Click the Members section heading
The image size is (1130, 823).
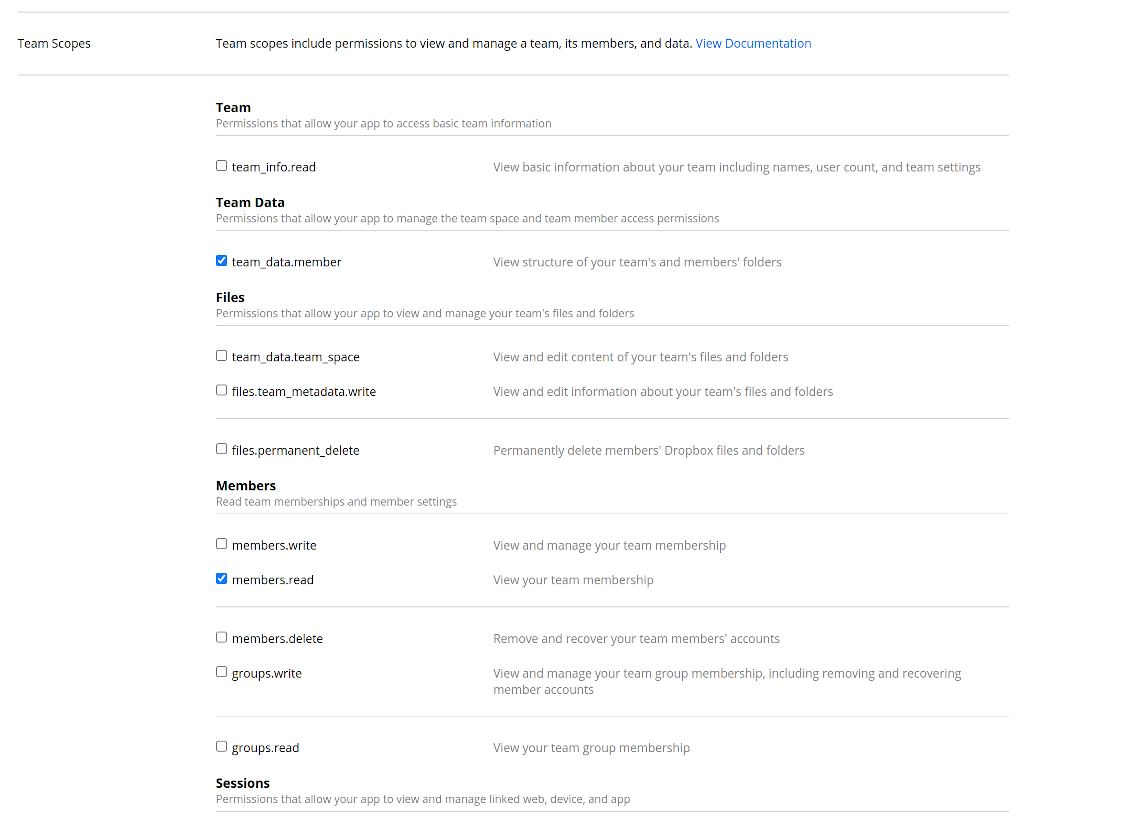point(246,486)
